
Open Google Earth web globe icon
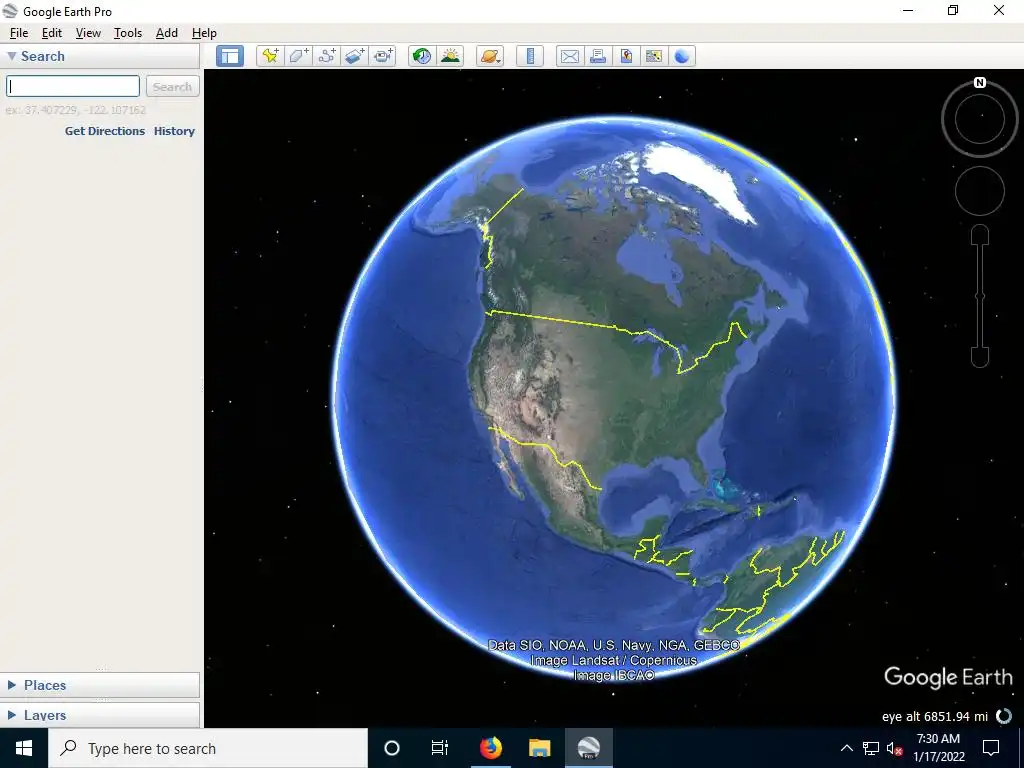[682, 56]
